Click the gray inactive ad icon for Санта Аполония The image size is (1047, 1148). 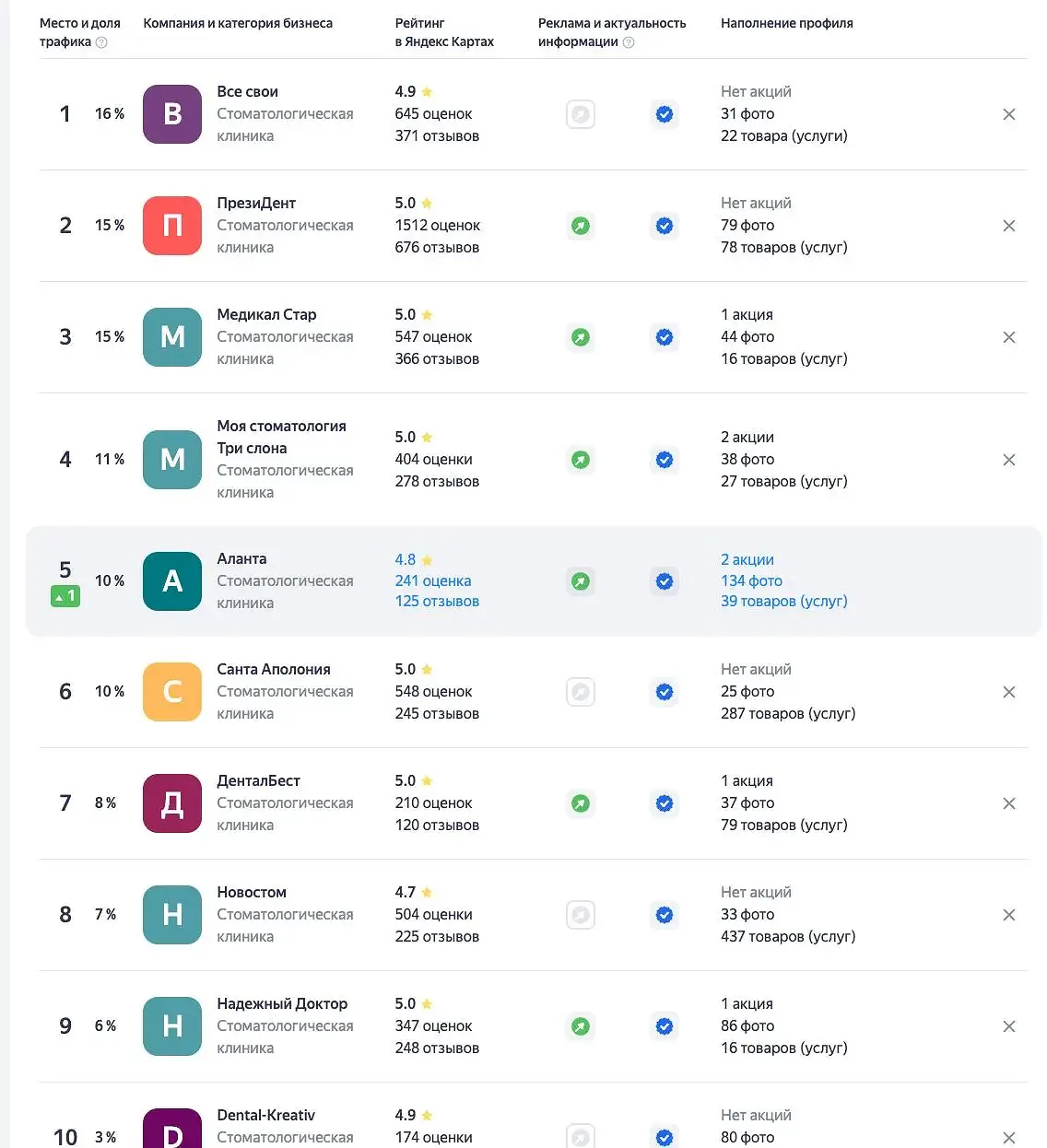click(x=581, y=692)
